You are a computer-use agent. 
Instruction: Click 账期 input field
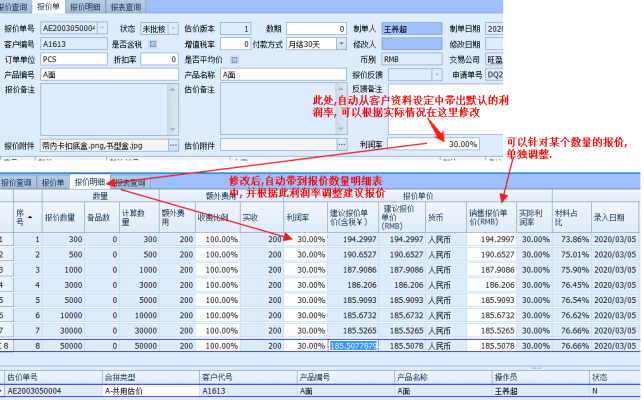316,28
